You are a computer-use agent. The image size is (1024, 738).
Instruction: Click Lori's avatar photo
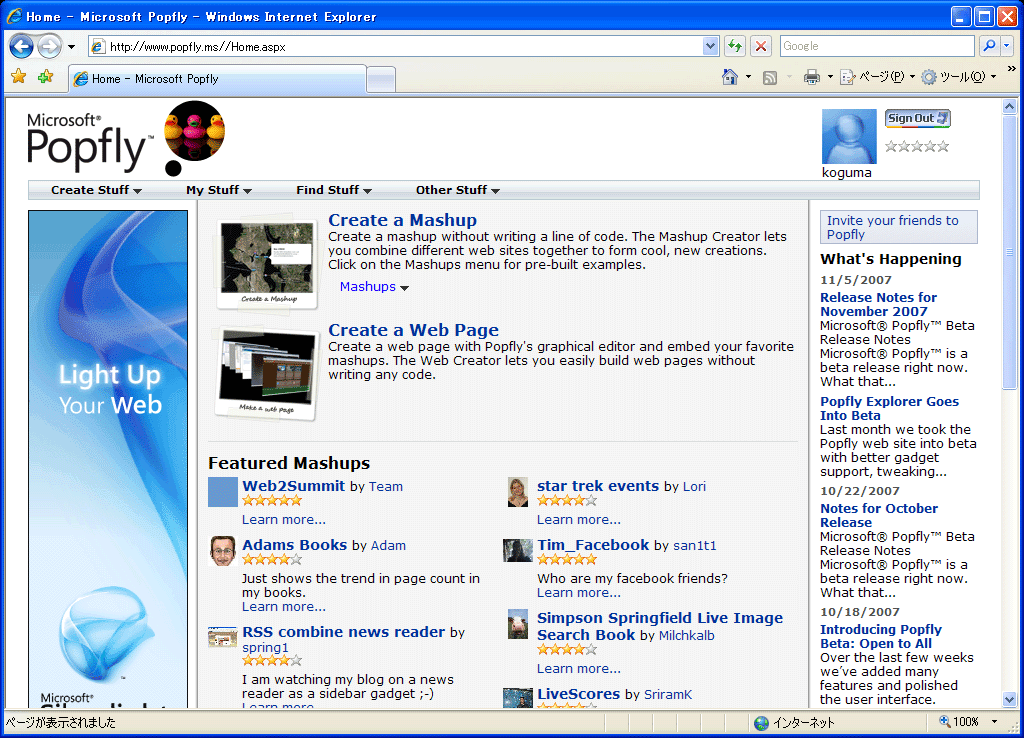pos(518,492)
